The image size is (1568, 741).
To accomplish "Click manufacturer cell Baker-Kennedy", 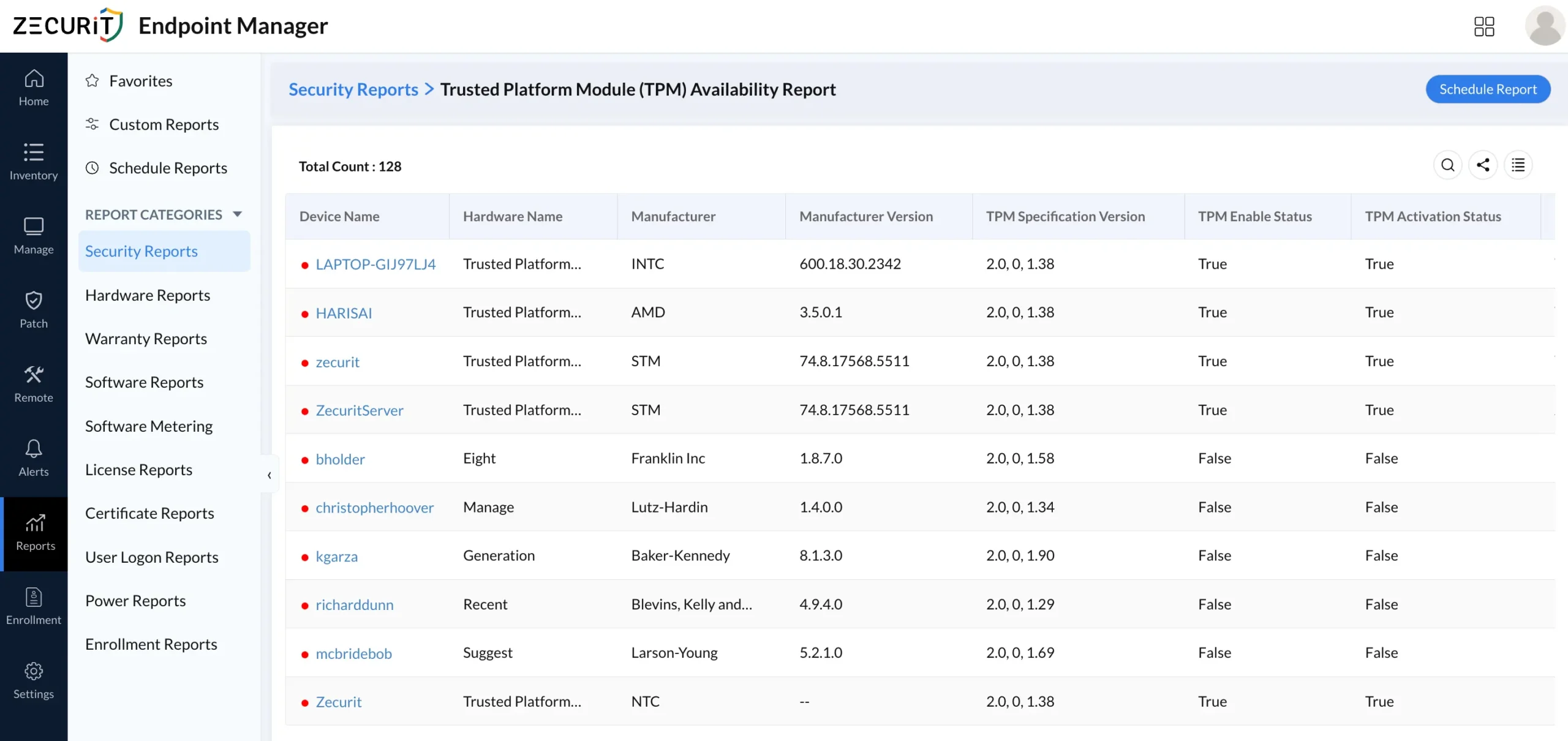I will click(680, 555).
